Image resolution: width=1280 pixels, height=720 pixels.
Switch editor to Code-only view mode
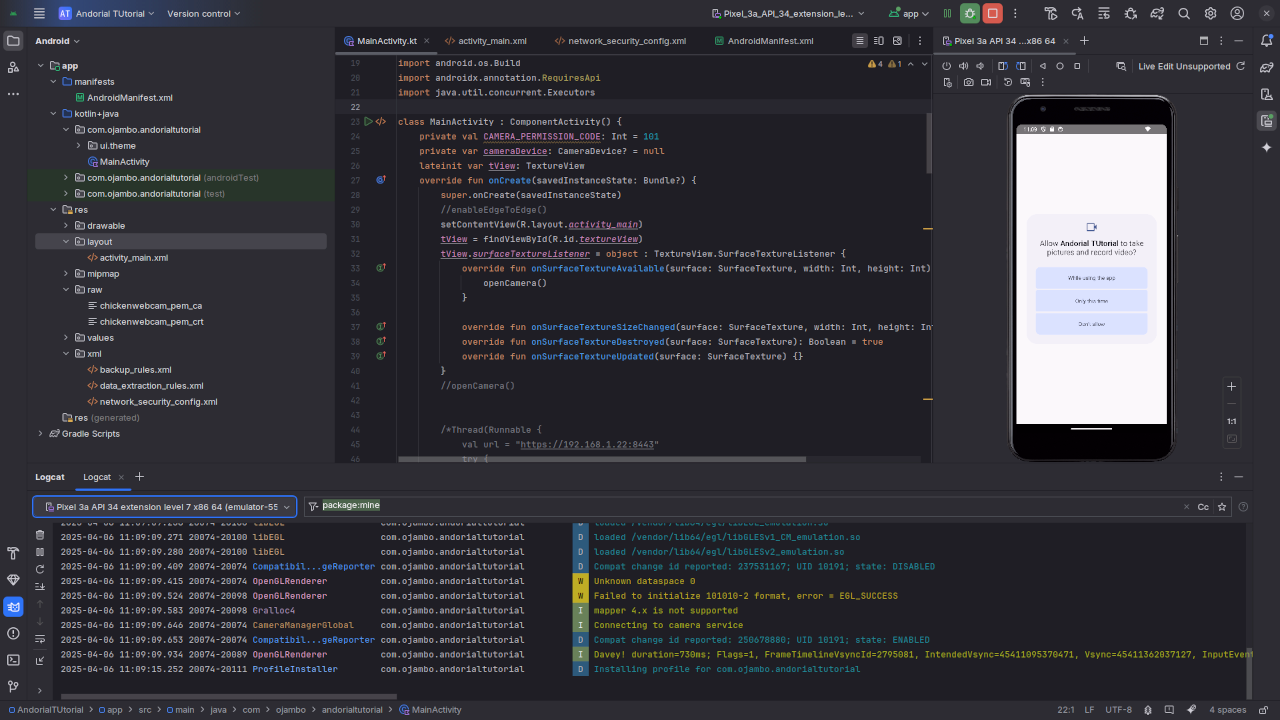pyautogui.click(x=859, y=41)
